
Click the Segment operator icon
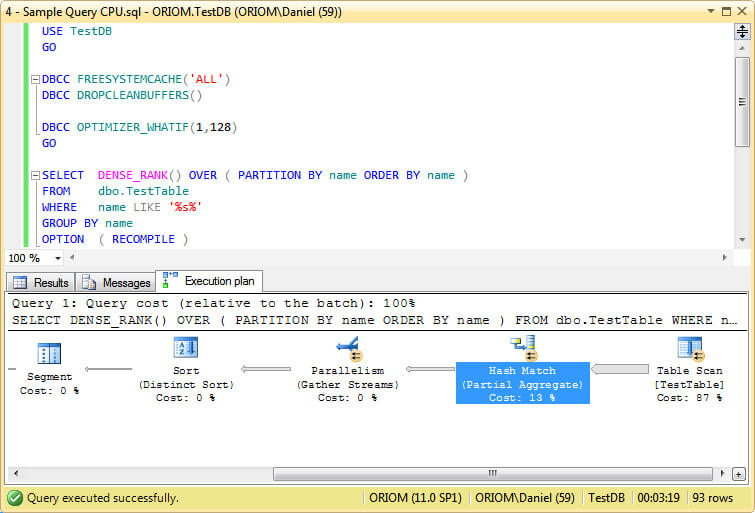tap(49, 353)
